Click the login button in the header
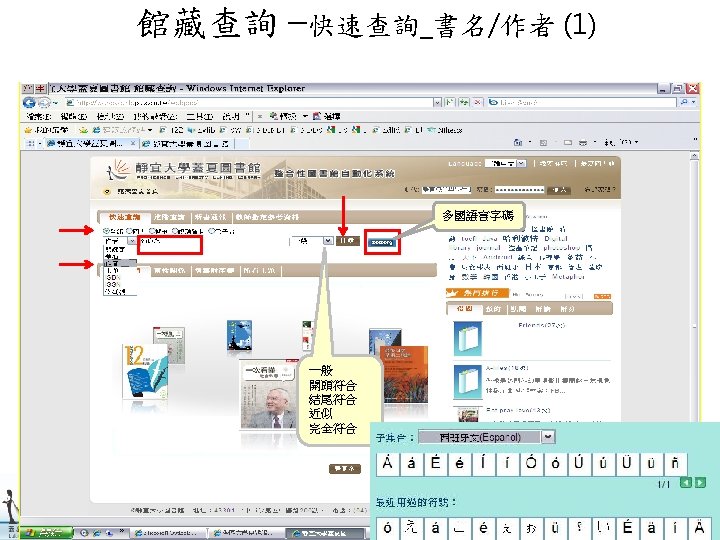Screen dimensions: 720x540 coord(560,189)
